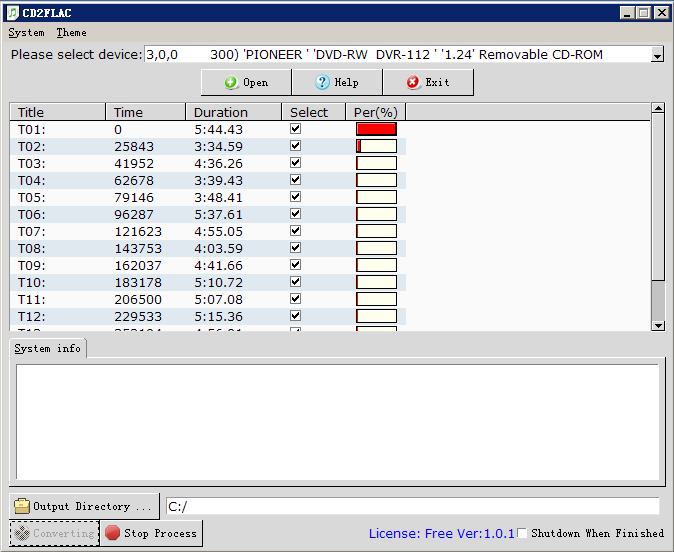Click the Title column header
The width and height of the screenshot is (674, 552).
click(58, 112)
